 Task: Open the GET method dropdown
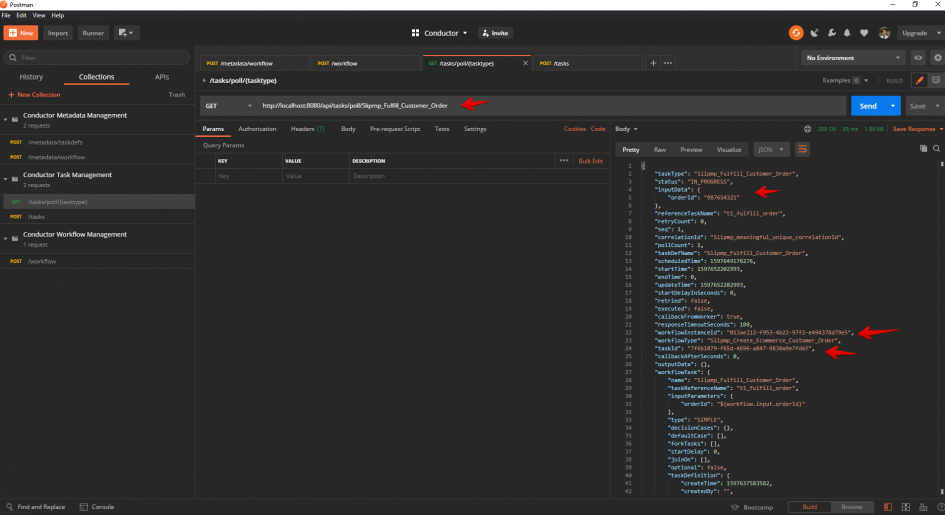coord(228,106)
